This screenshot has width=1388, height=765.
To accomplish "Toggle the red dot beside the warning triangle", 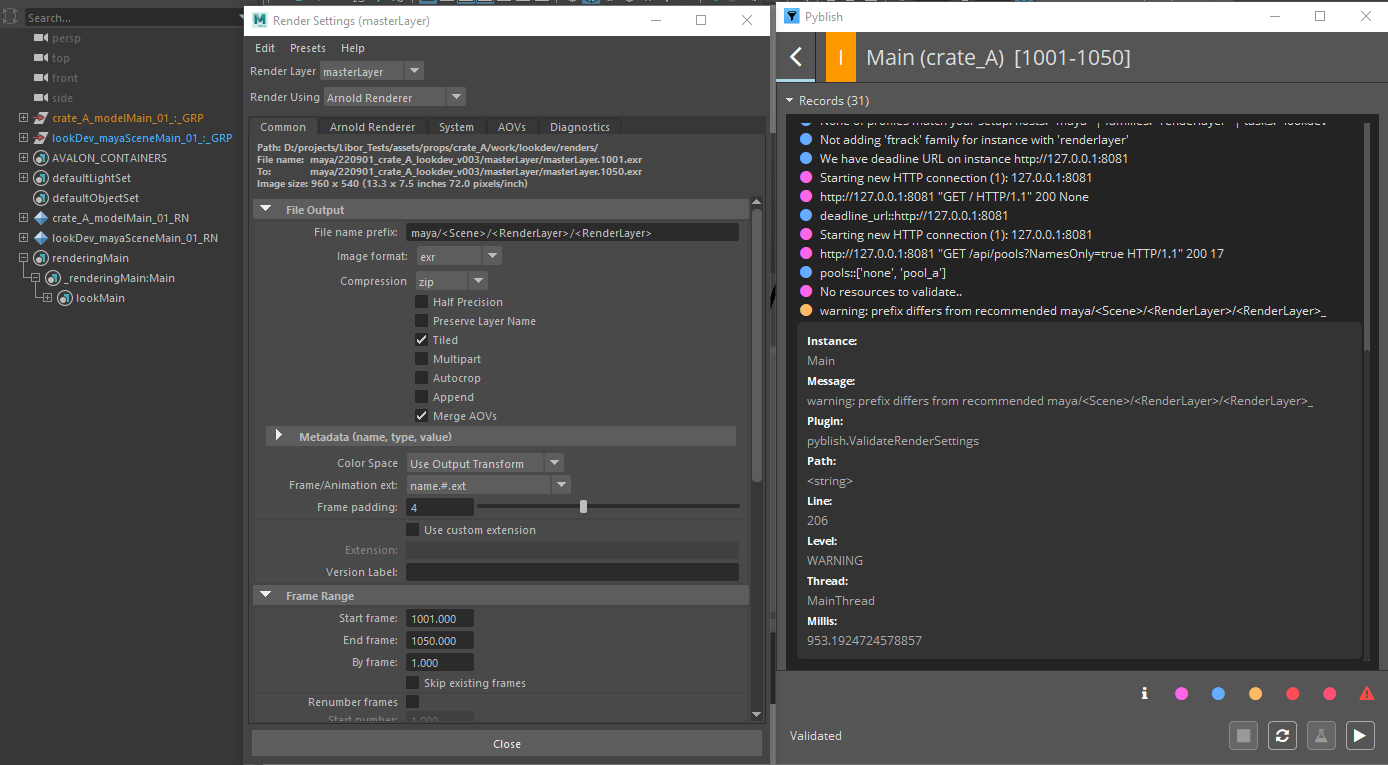I will click(1329, 693).
